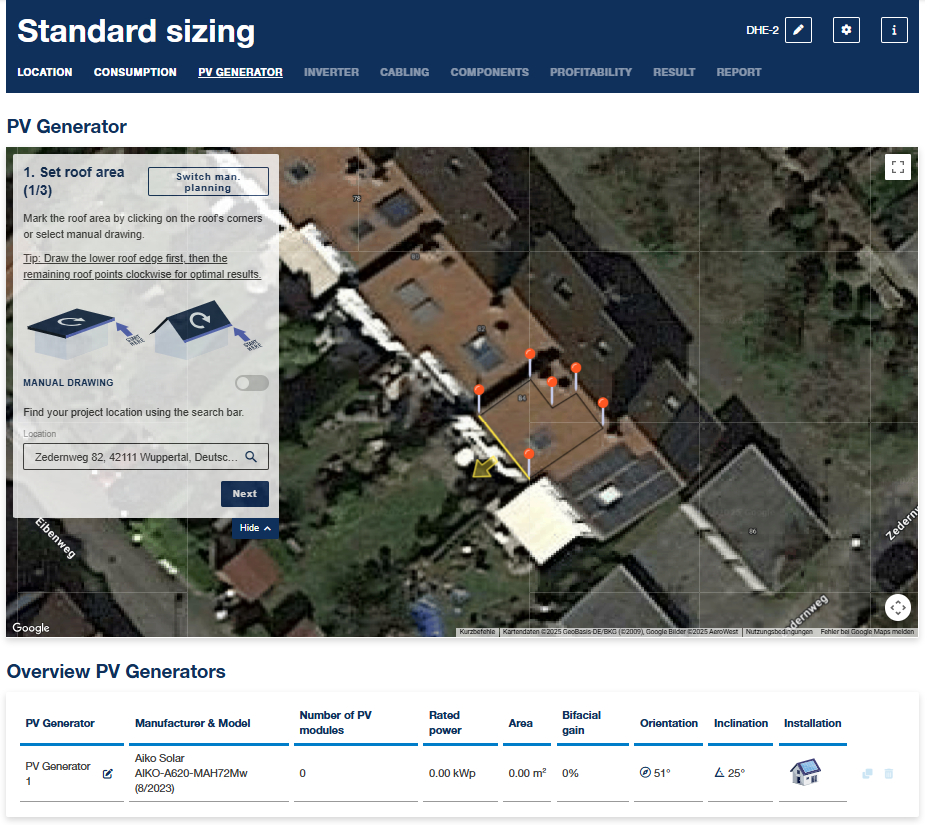Screen dimensions: 925x825
Task: Click Switch man. planning button
Action: [208, 182]
